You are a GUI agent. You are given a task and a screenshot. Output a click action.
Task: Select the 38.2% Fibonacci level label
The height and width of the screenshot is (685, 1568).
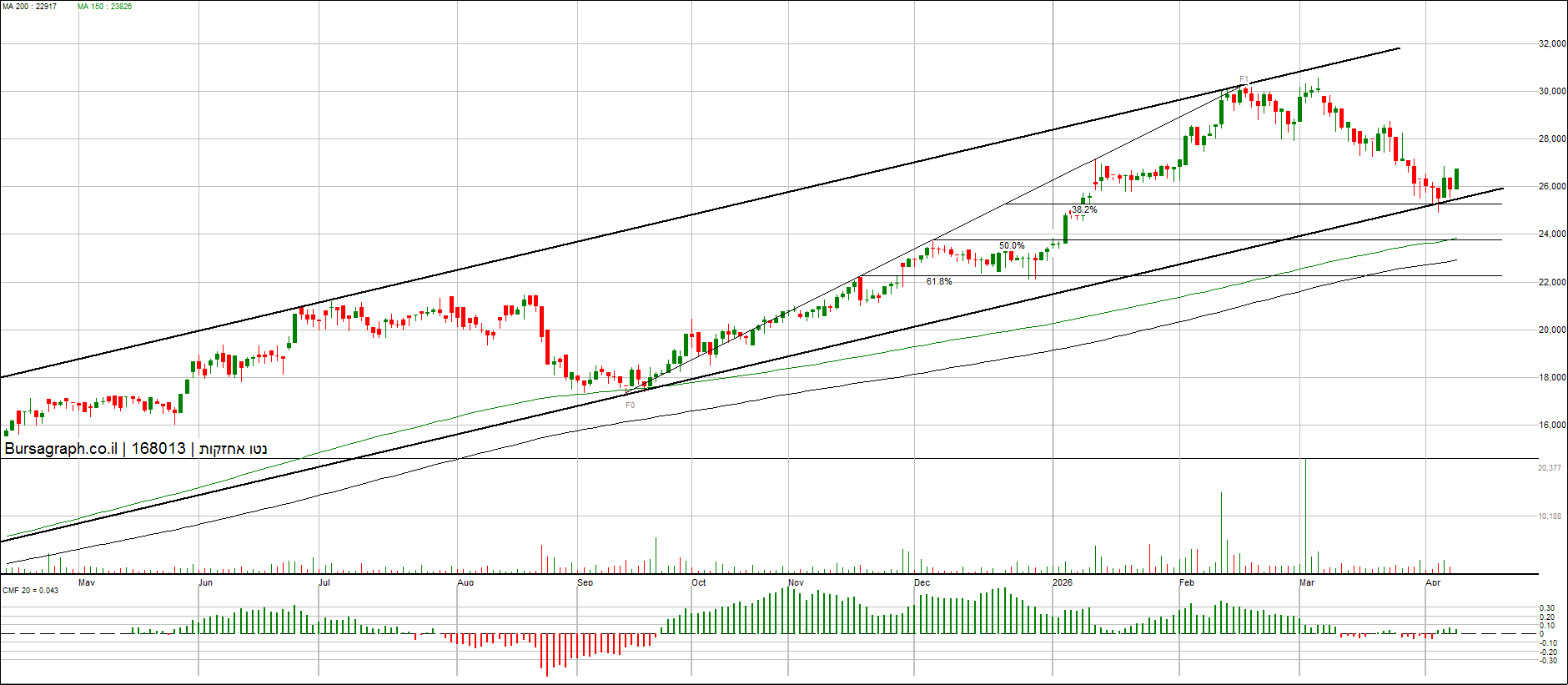point(1084,210)
